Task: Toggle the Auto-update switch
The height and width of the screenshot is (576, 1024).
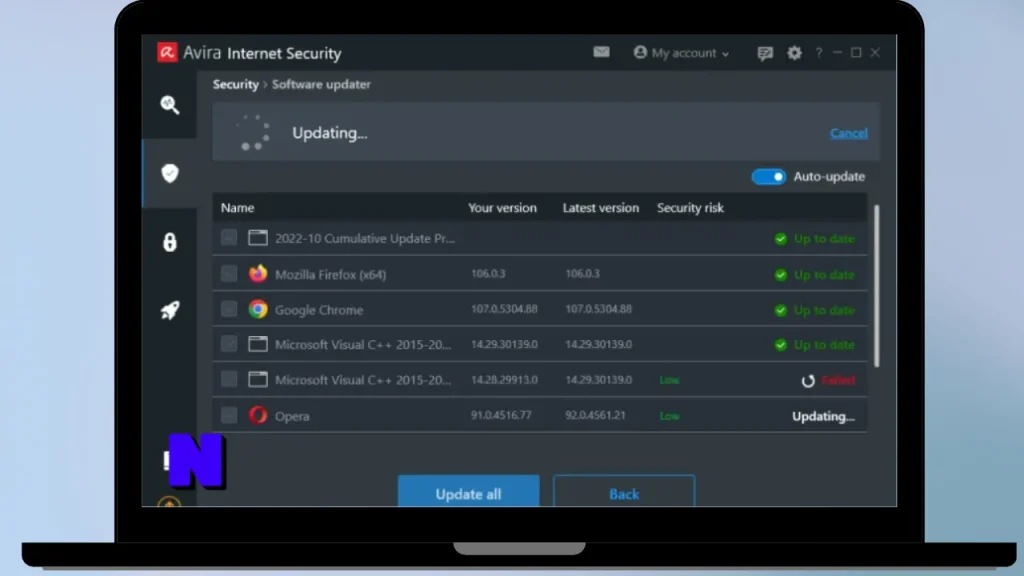Action: (x=769, y=176)
